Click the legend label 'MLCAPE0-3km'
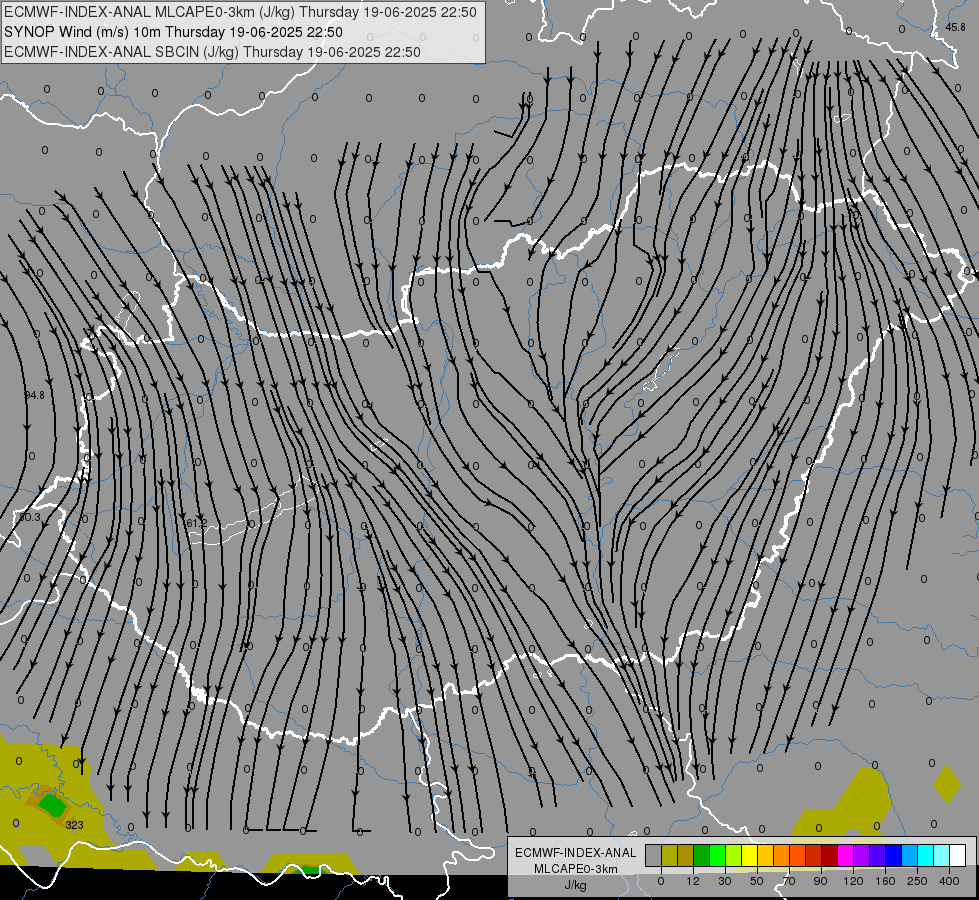Screen dimensions: 979x900 (x=575, y=869)
